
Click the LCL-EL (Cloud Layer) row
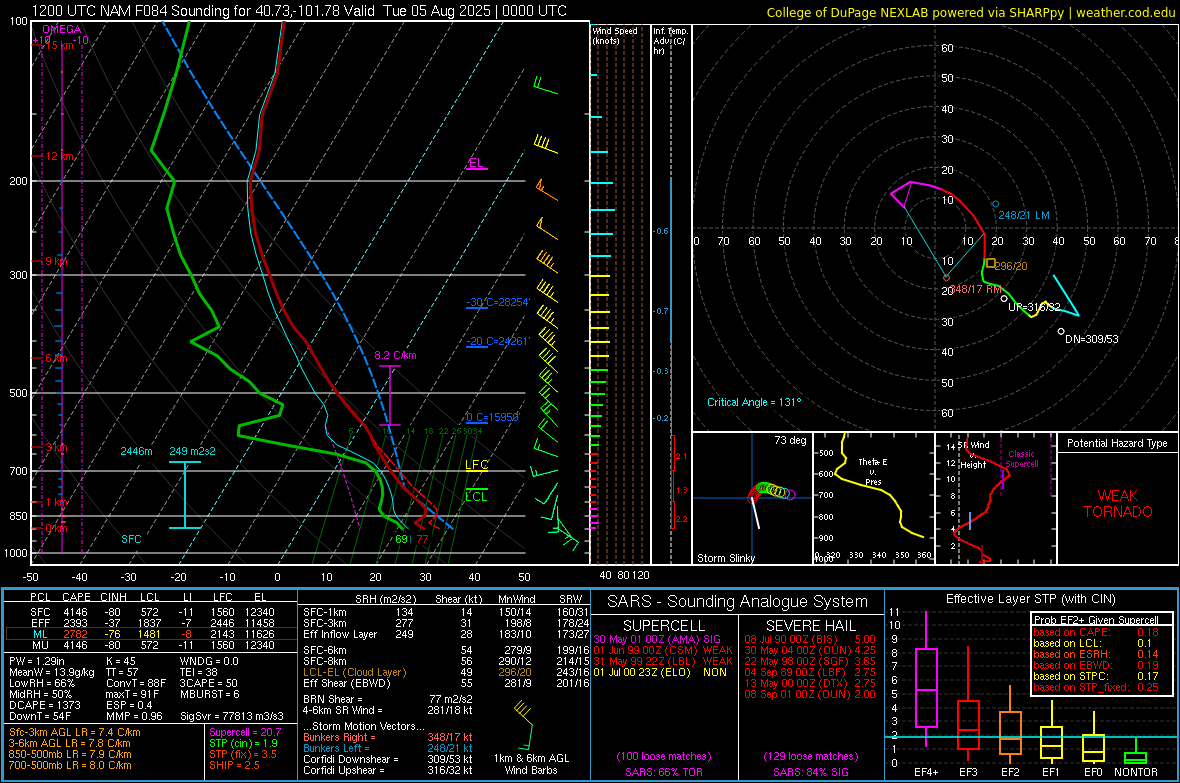(x=447, y=672)
